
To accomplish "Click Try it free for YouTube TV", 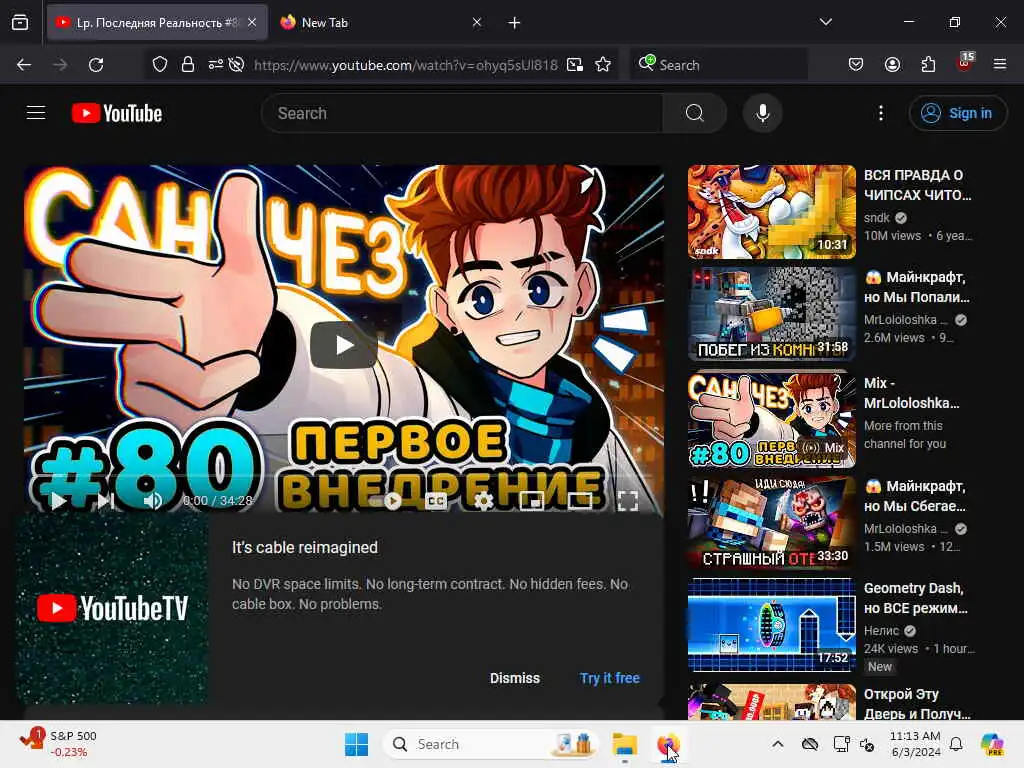I will (609, 678).
